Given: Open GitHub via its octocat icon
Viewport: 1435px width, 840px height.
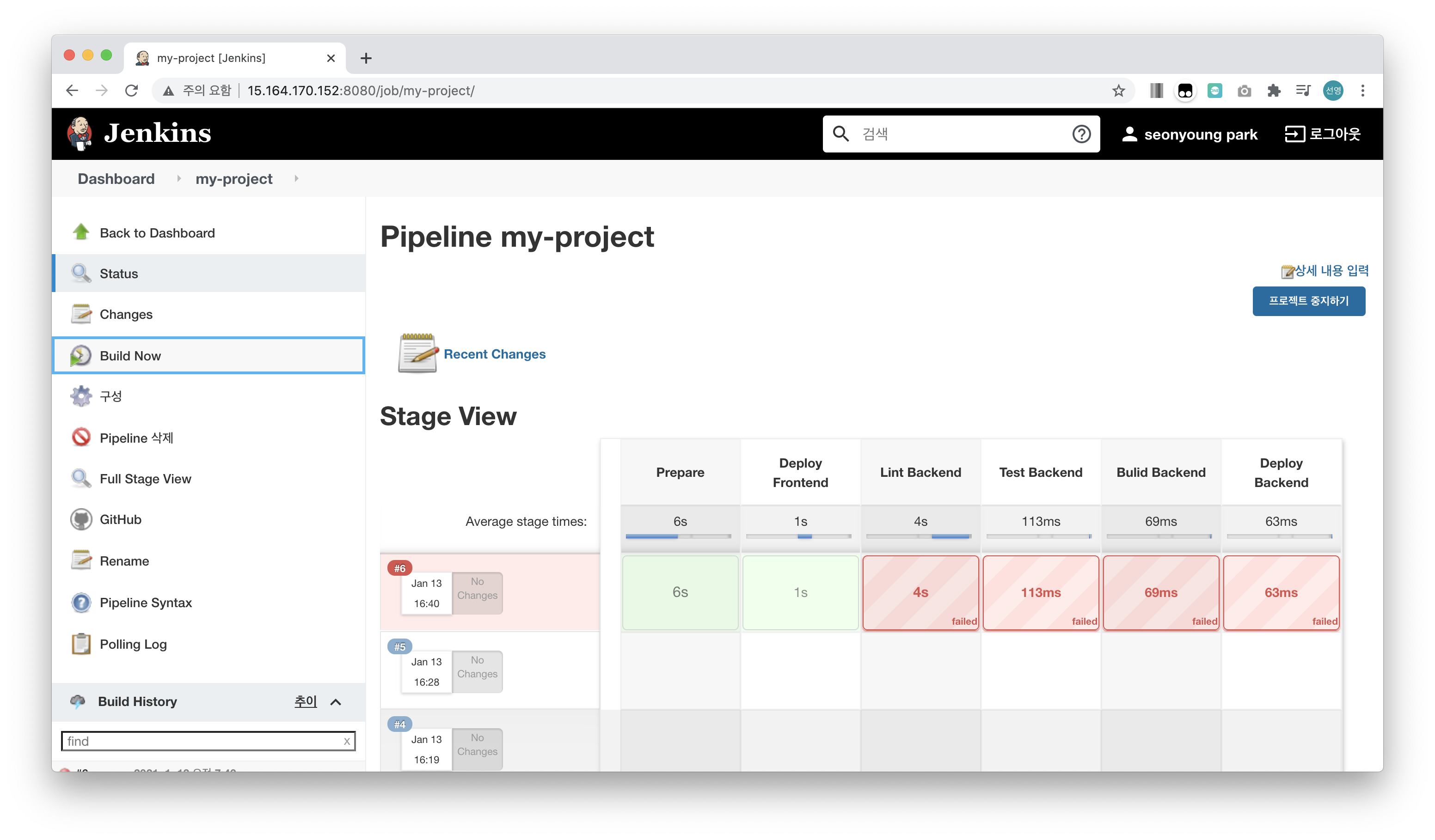Looking at the screenshot, I should (x=81, y=520).
